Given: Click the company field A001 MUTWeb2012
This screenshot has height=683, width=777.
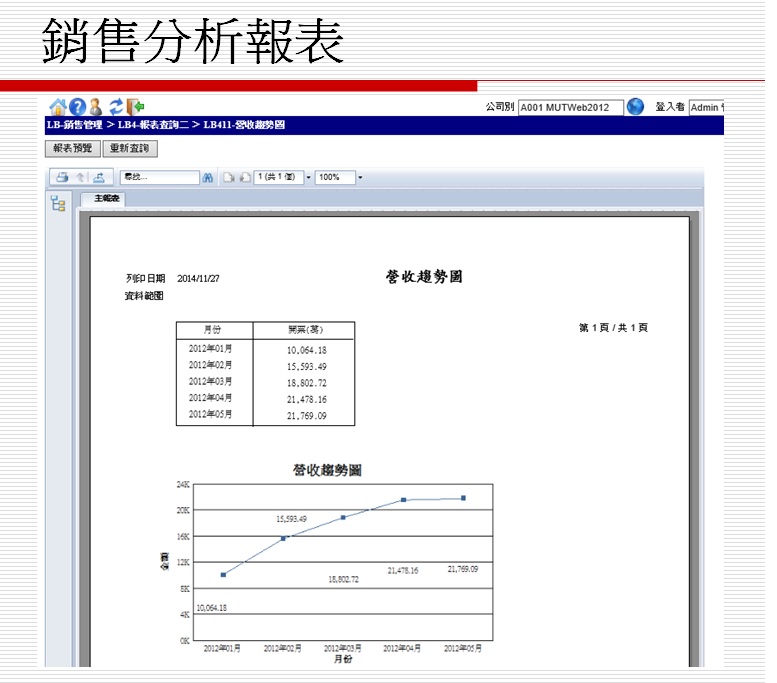Looking at the screenshot, I should [x=570, y=107].
